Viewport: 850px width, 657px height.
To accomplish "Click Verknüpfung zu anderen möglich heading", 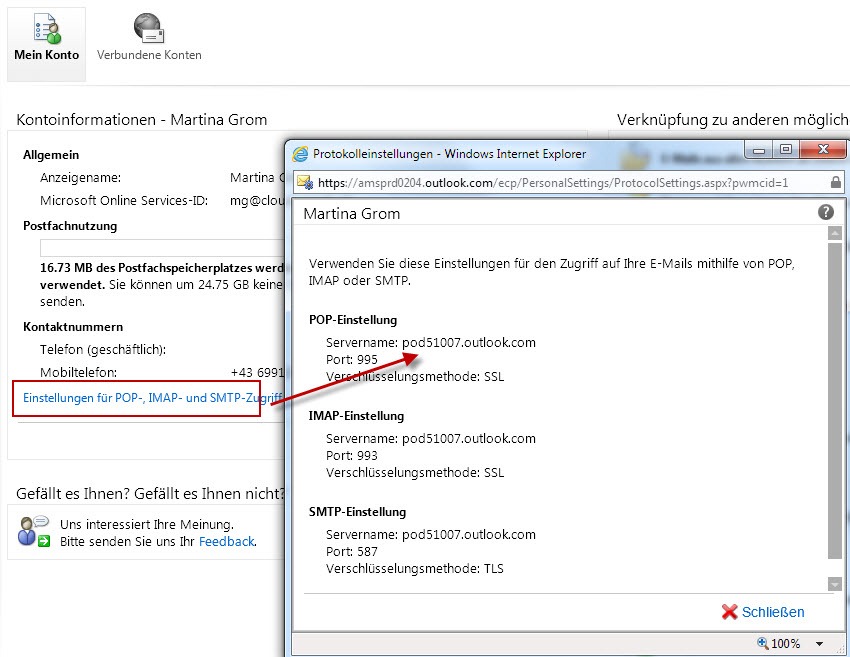I will click(x=732, y=119).
